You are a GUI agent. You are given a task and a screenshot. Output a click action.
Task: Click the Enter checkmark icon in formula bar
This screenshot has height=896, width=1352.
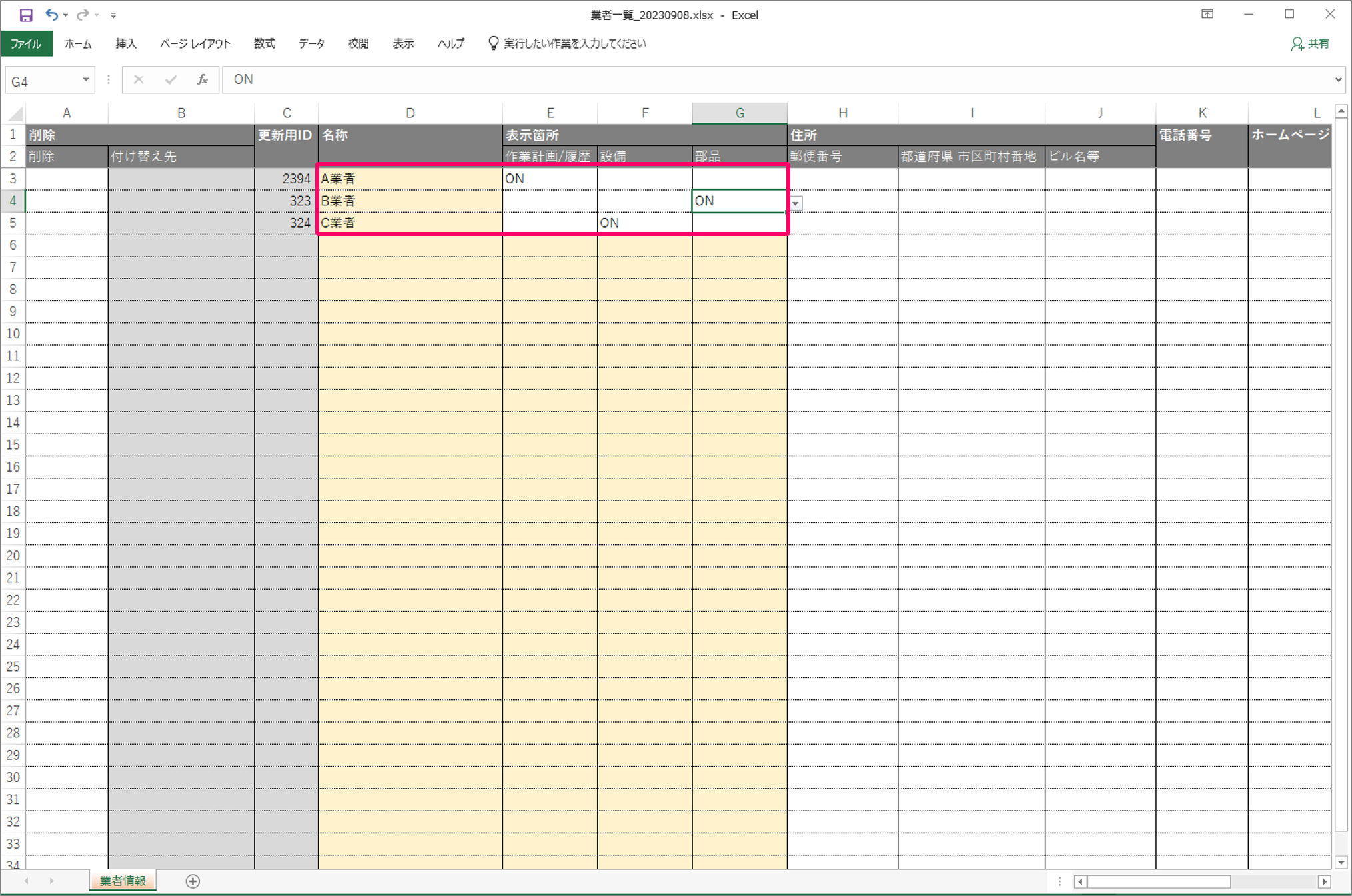point(171,80)
